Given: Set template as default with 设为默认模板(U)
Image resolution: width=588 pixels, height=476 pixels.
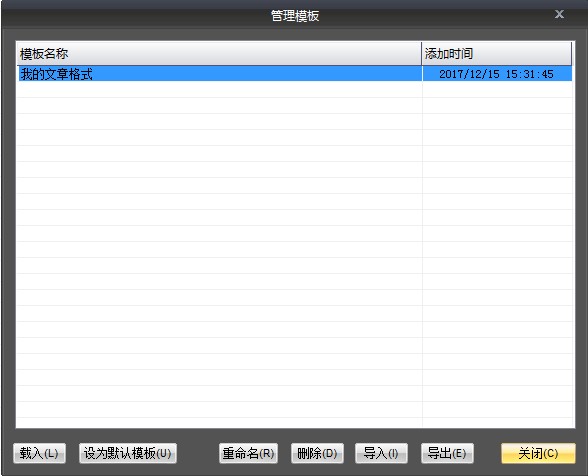Looking at the screenshot, I should pos(128,453).
